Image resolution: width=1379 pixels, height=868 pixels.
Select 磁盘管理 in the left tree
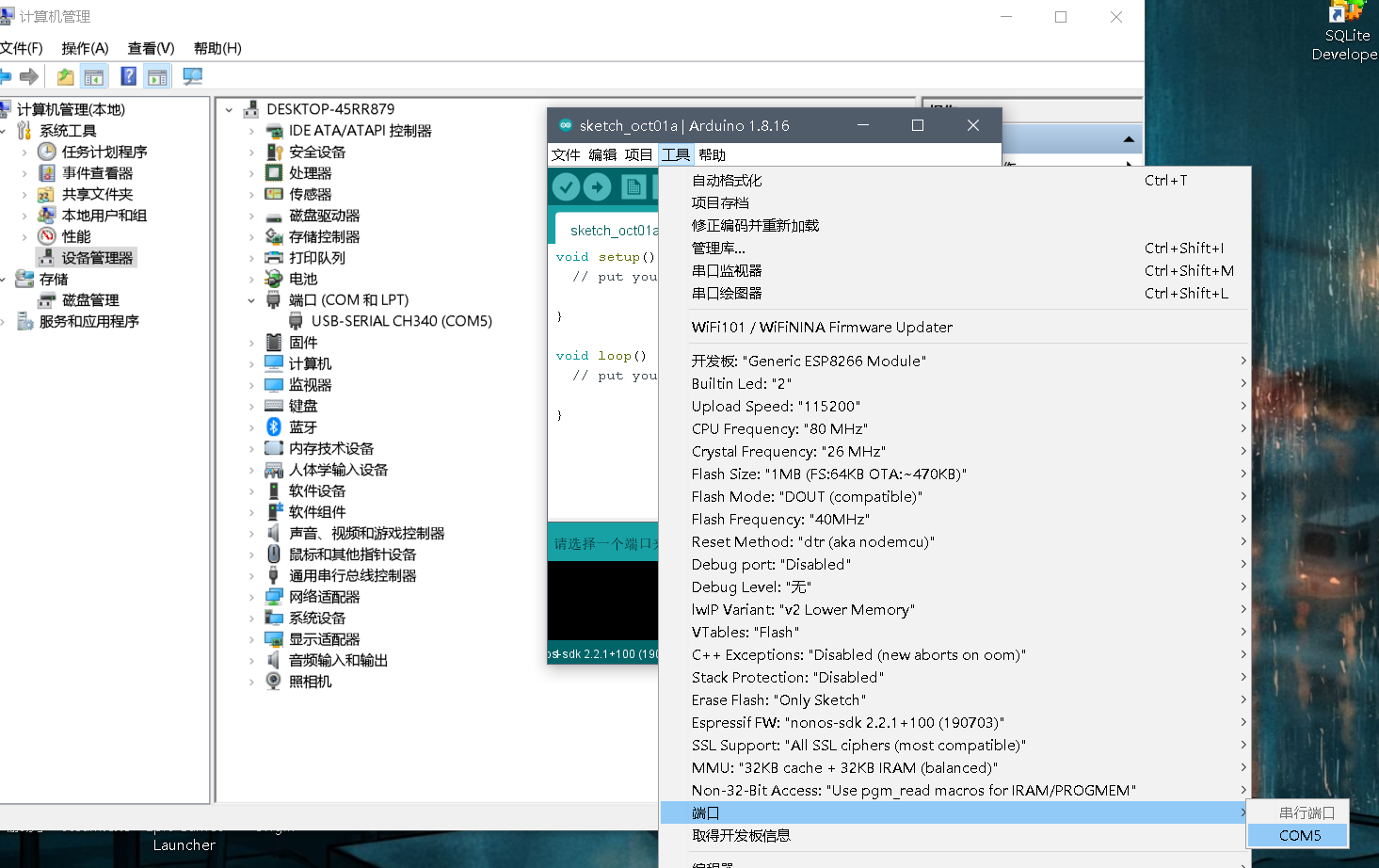pos(90,300)
